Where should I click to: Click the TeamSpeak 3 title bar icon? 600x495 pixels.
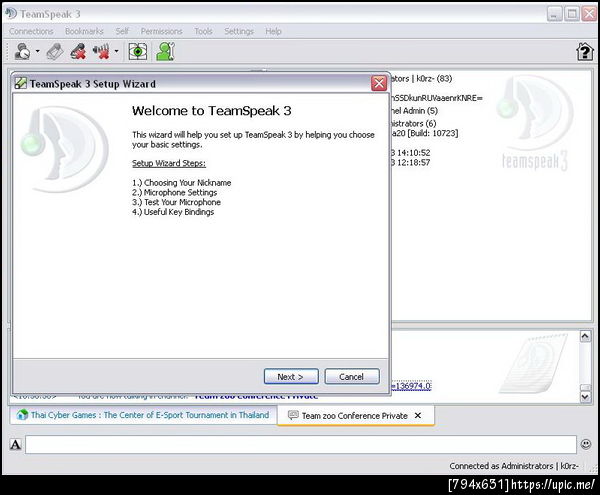(11, 14)
